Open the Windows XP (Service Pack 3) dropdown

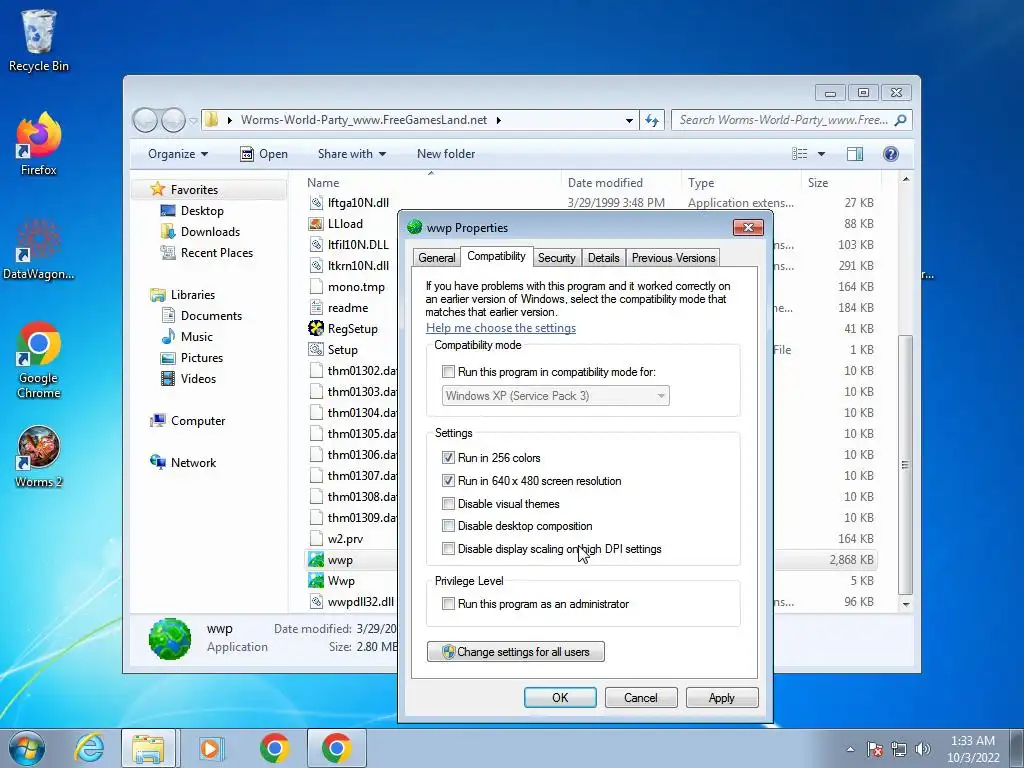tap(556, 396)
